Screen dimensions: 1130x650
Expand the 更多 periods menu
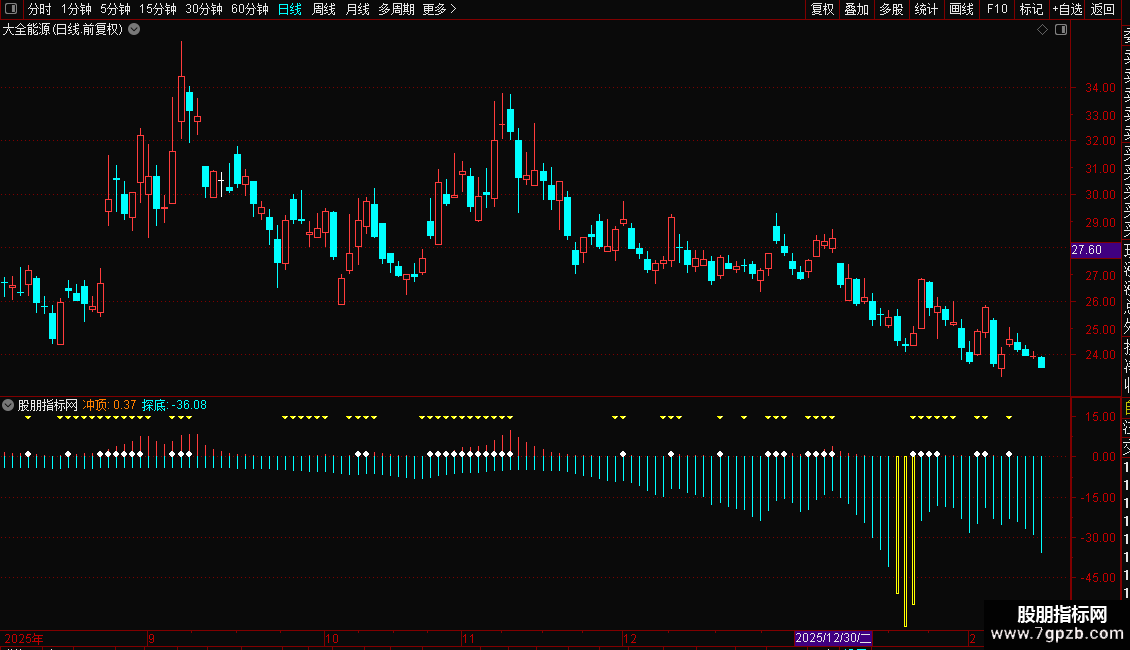tap(440, 9)
